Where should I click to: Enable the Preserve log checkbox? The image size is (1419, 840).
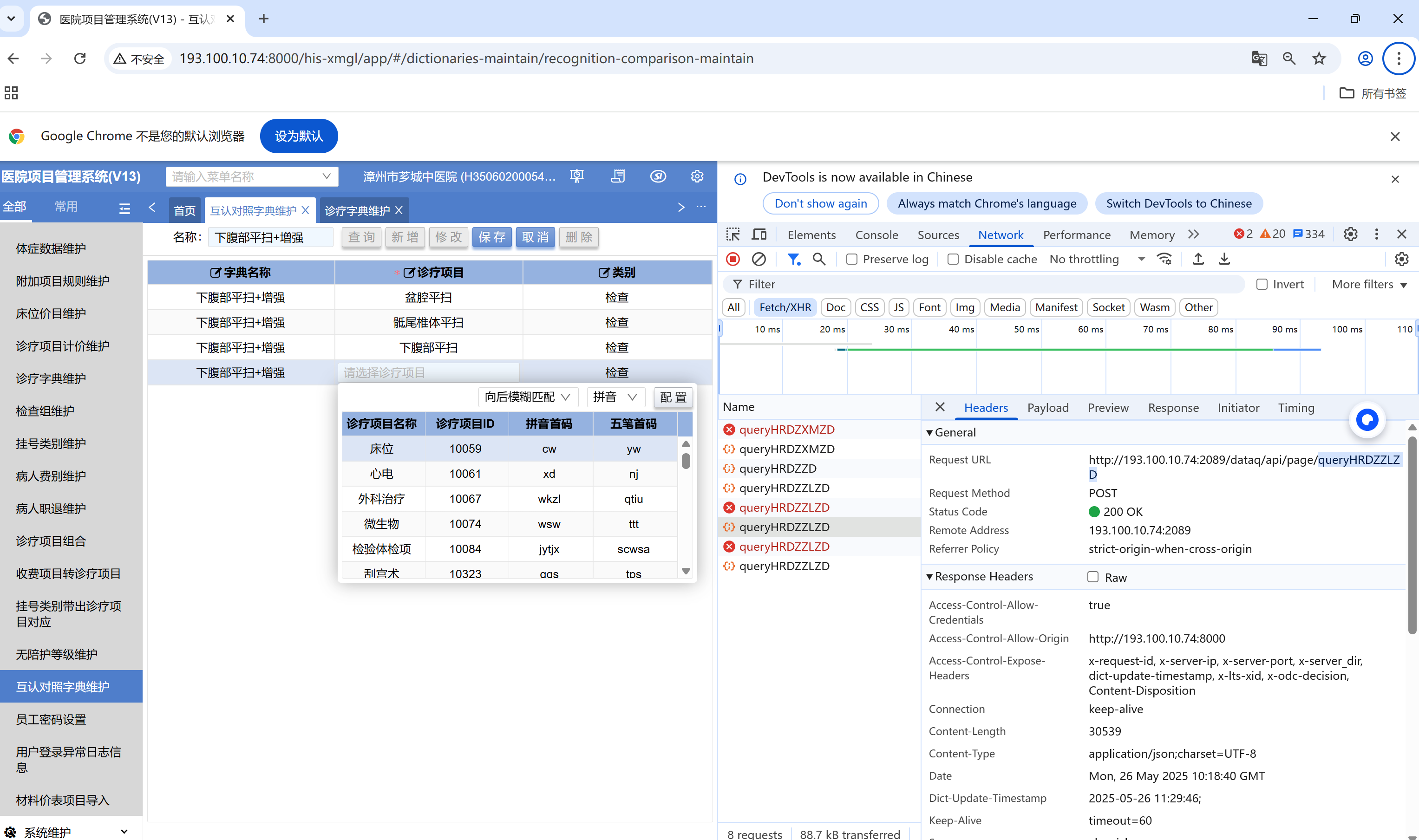851,259
